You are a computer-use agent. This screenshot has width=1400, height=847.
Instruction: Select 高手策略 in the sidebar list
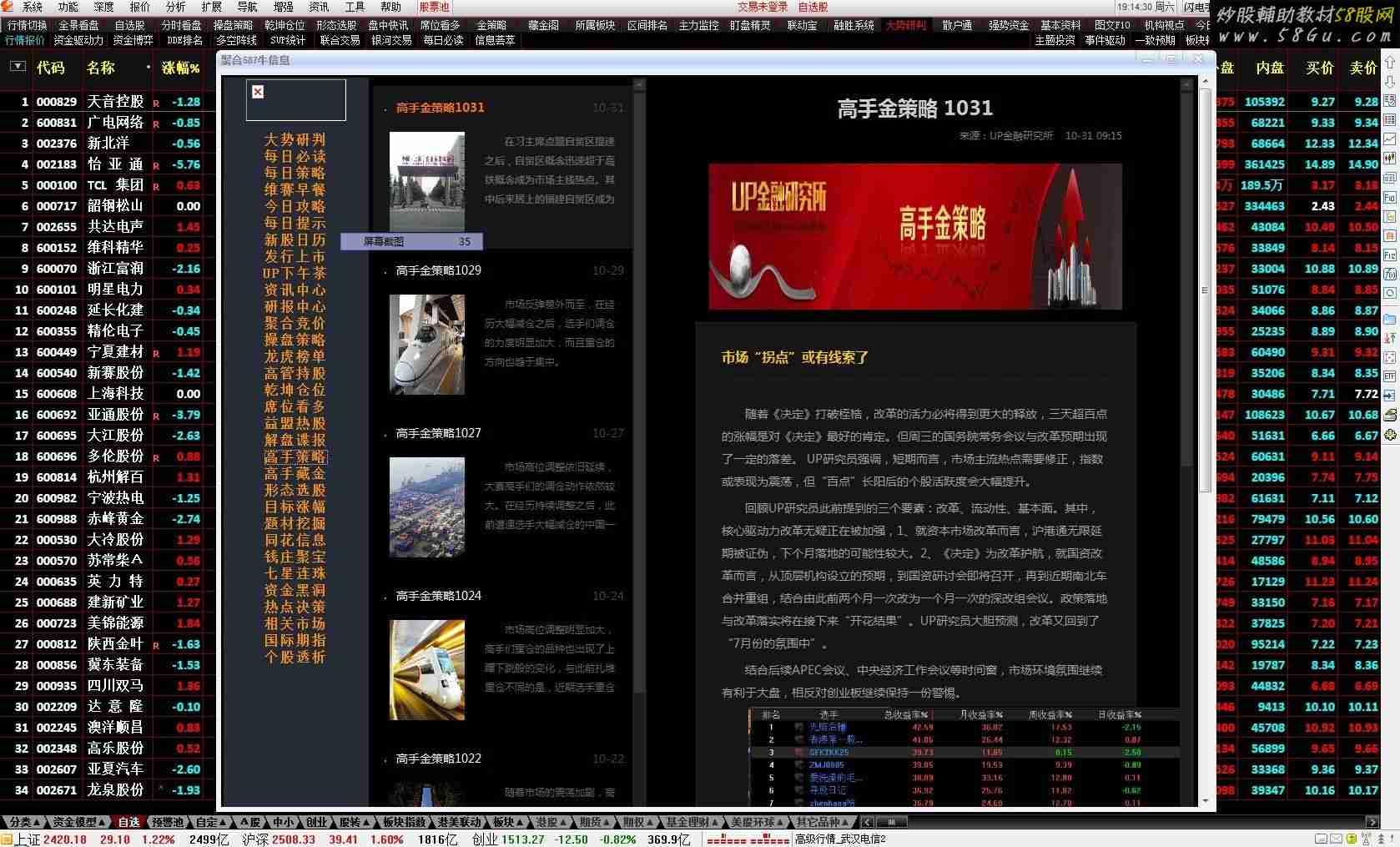click(x=295, y=456)
